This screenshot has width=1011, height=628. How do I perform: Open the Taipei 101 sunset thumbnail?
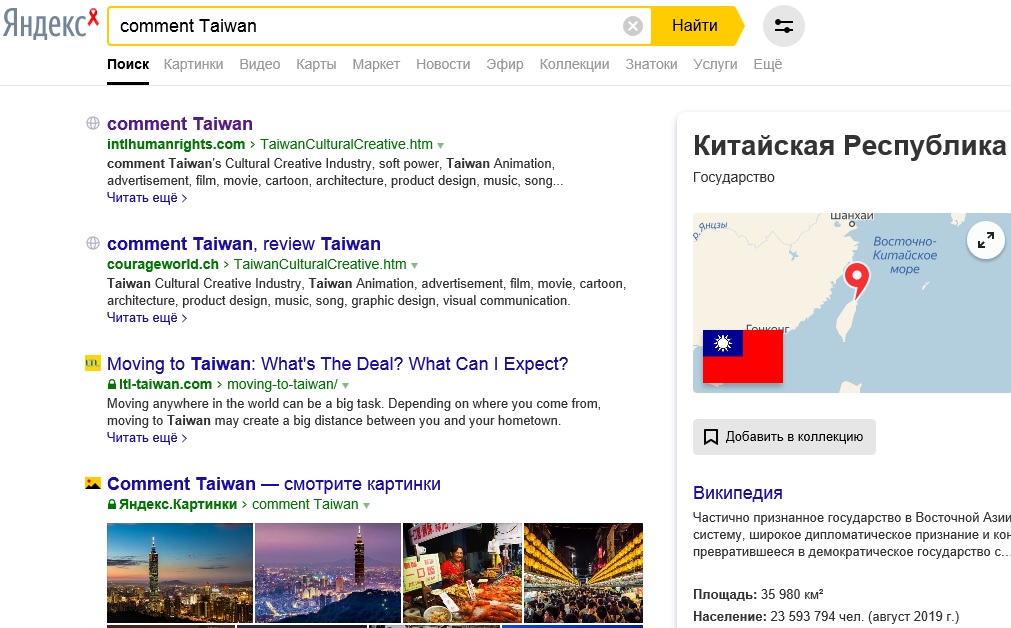(179, 573)
